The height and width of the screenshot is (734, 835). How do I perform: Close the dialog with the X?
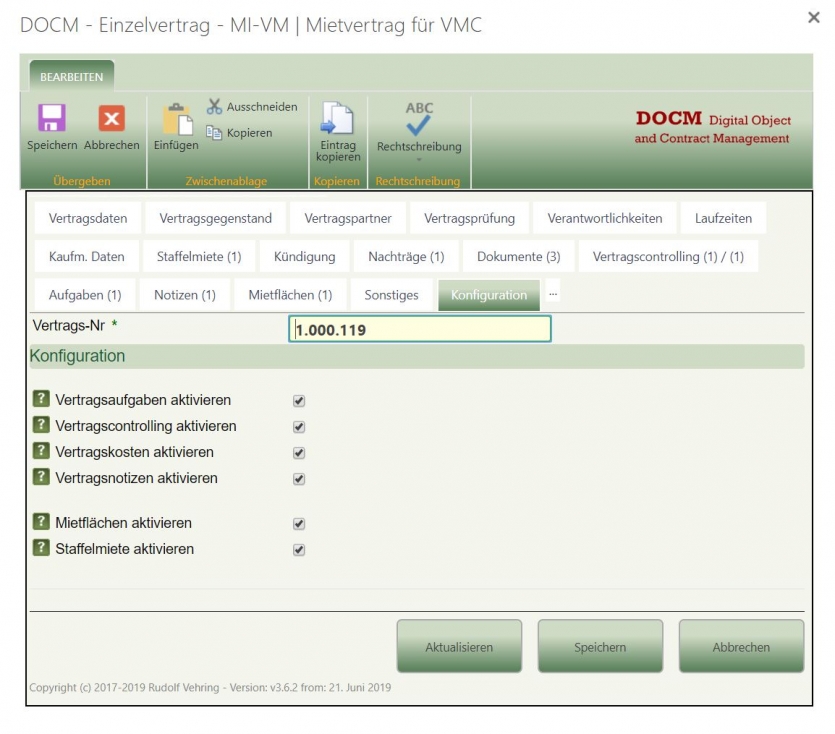click(x=814, y=18)
